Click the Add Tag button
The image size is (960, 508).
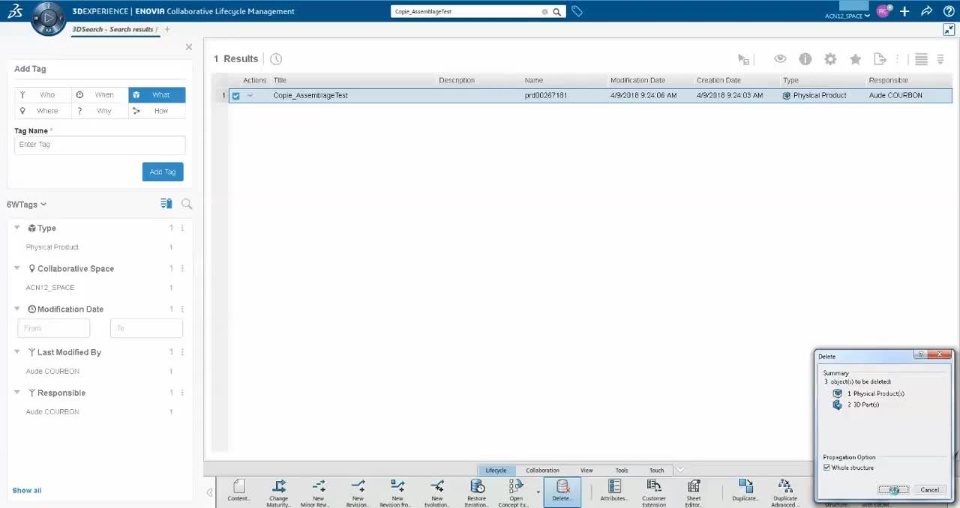coord(163,172)
